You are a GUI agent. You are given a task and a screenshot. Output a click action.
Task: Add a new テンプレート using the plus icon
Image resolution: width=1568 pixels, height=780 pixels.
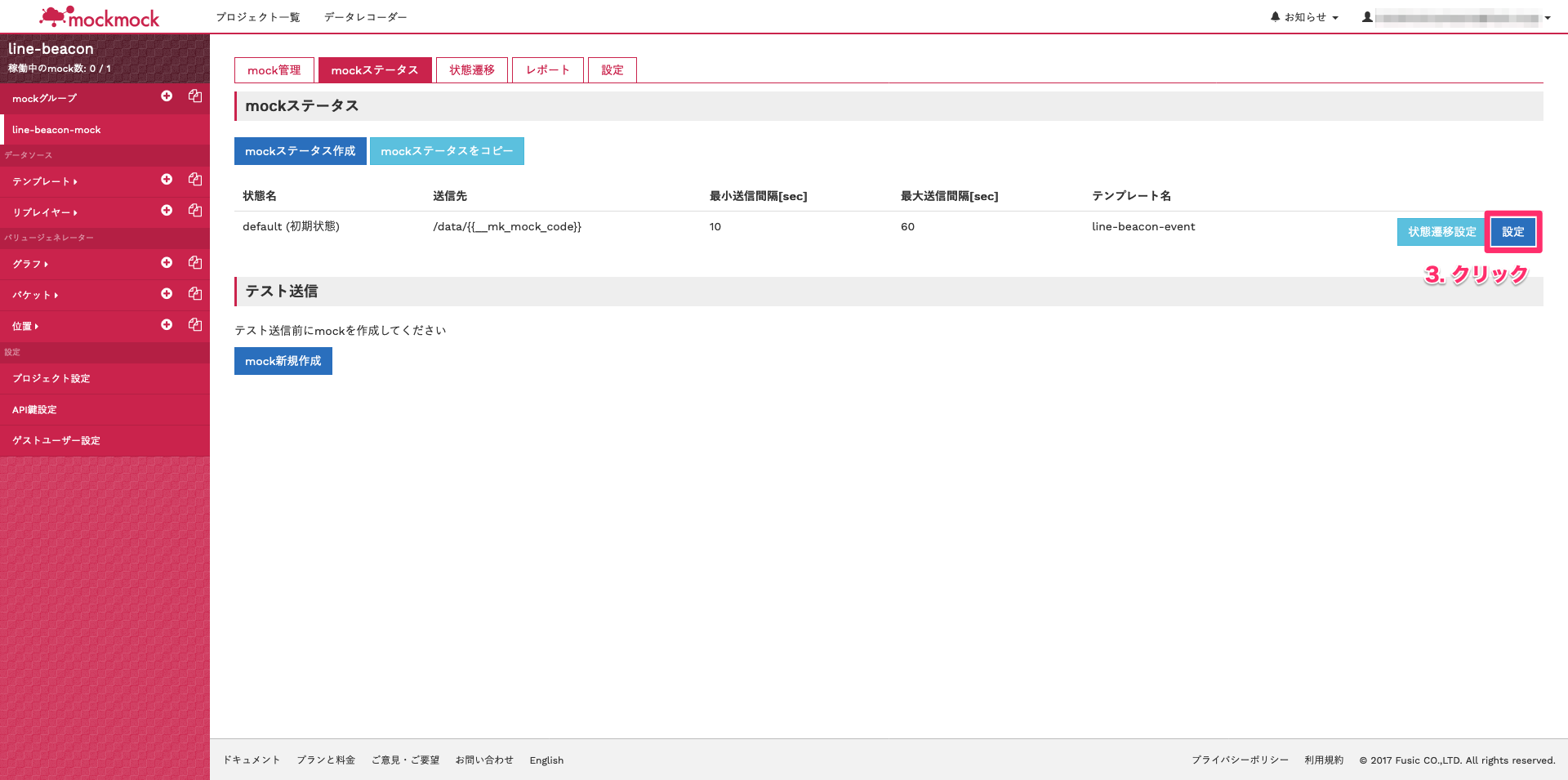click(167, 180)
